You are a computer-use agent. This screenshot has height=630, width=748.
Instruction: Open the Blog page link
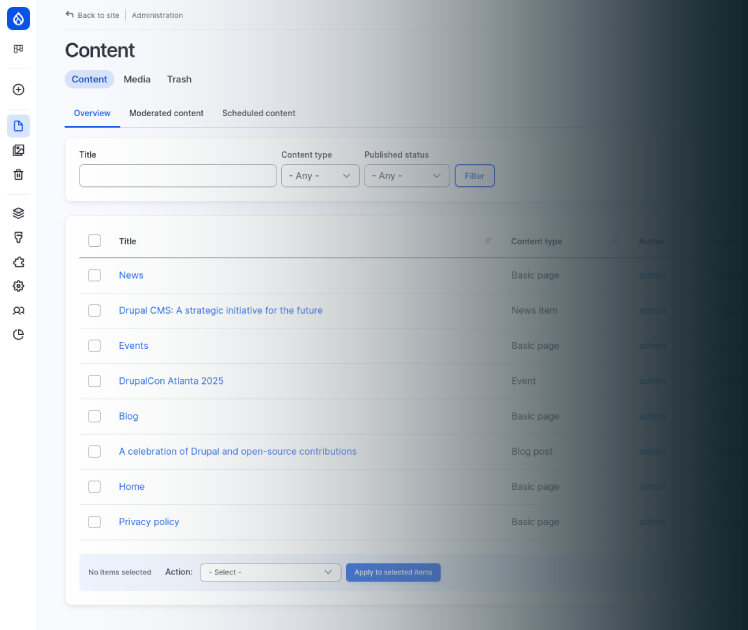click(x=129, y=416)
